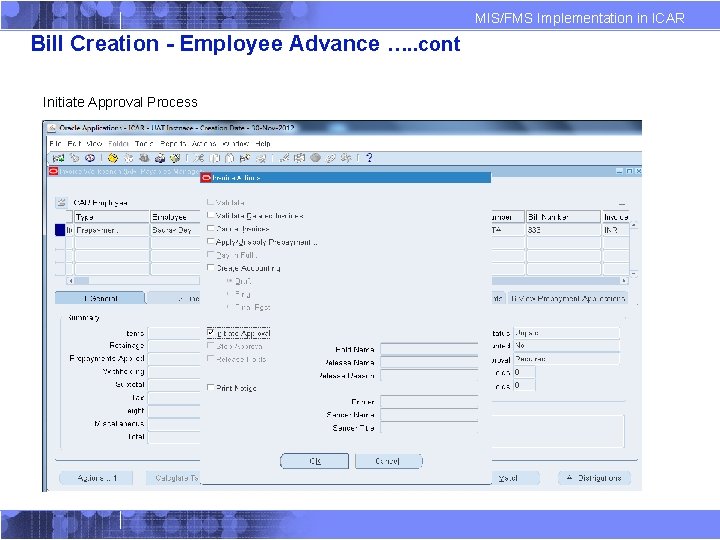
Task: Check the Validate Related Invoices checkbox
Action: coord(210,215)
